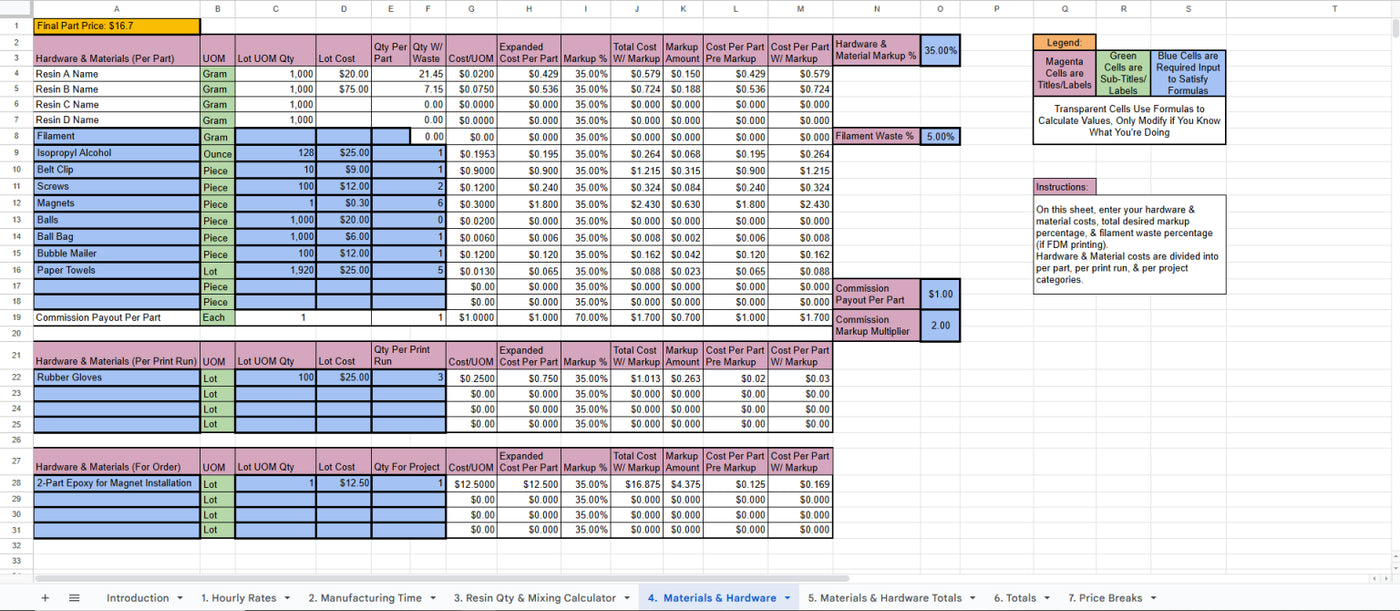The width and height of the screenshot is (1400, 611).
Task: Click the orange Legend label cell
Action: (x=1063, y=43)
